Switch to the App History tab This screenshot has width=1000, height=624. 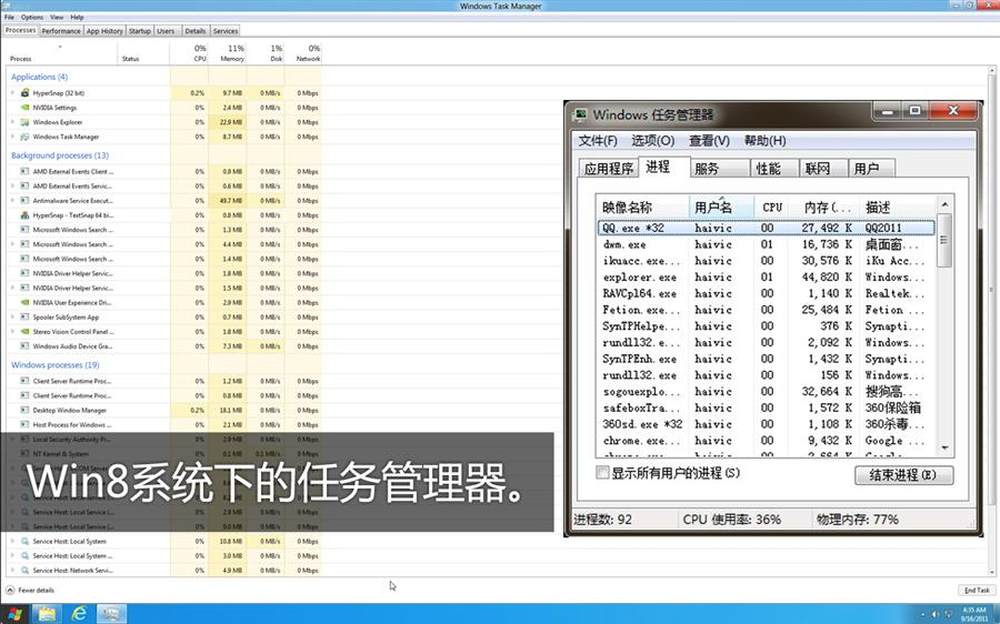click(x=105, y=31)
